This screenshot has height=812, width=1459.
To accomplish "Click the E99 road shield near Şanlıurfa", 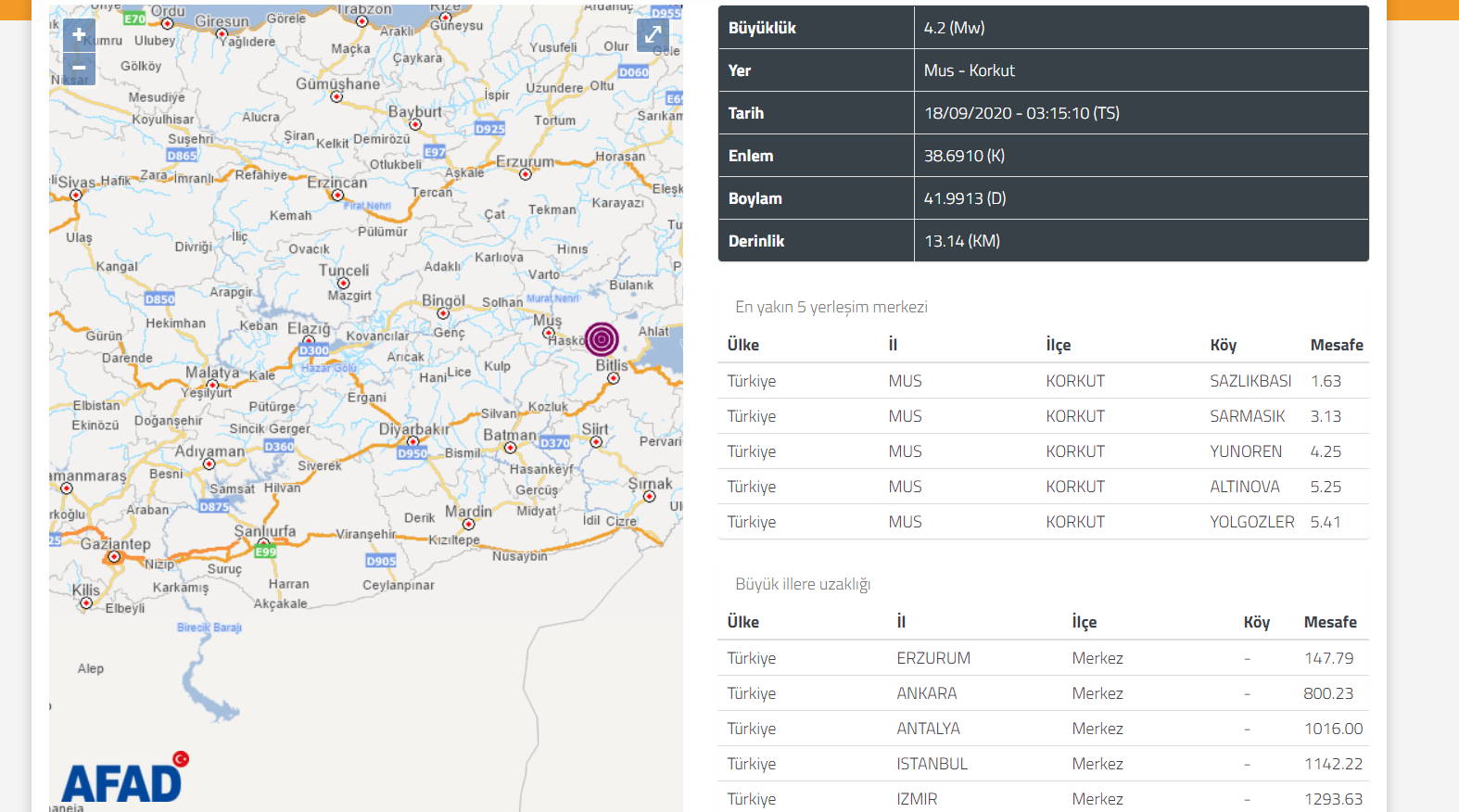I will pyautogui.click(x=265, y=552).
